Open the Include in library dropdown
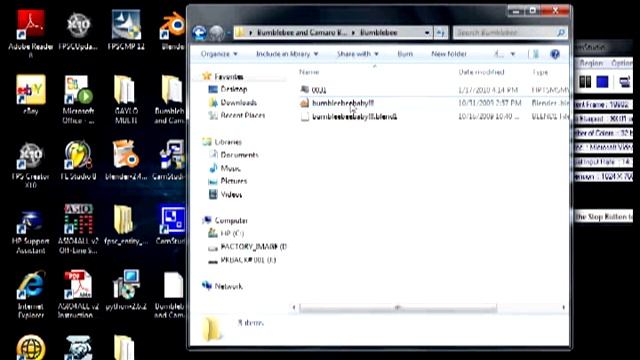The width and height of the screenshot is (640, 360). 287,54
